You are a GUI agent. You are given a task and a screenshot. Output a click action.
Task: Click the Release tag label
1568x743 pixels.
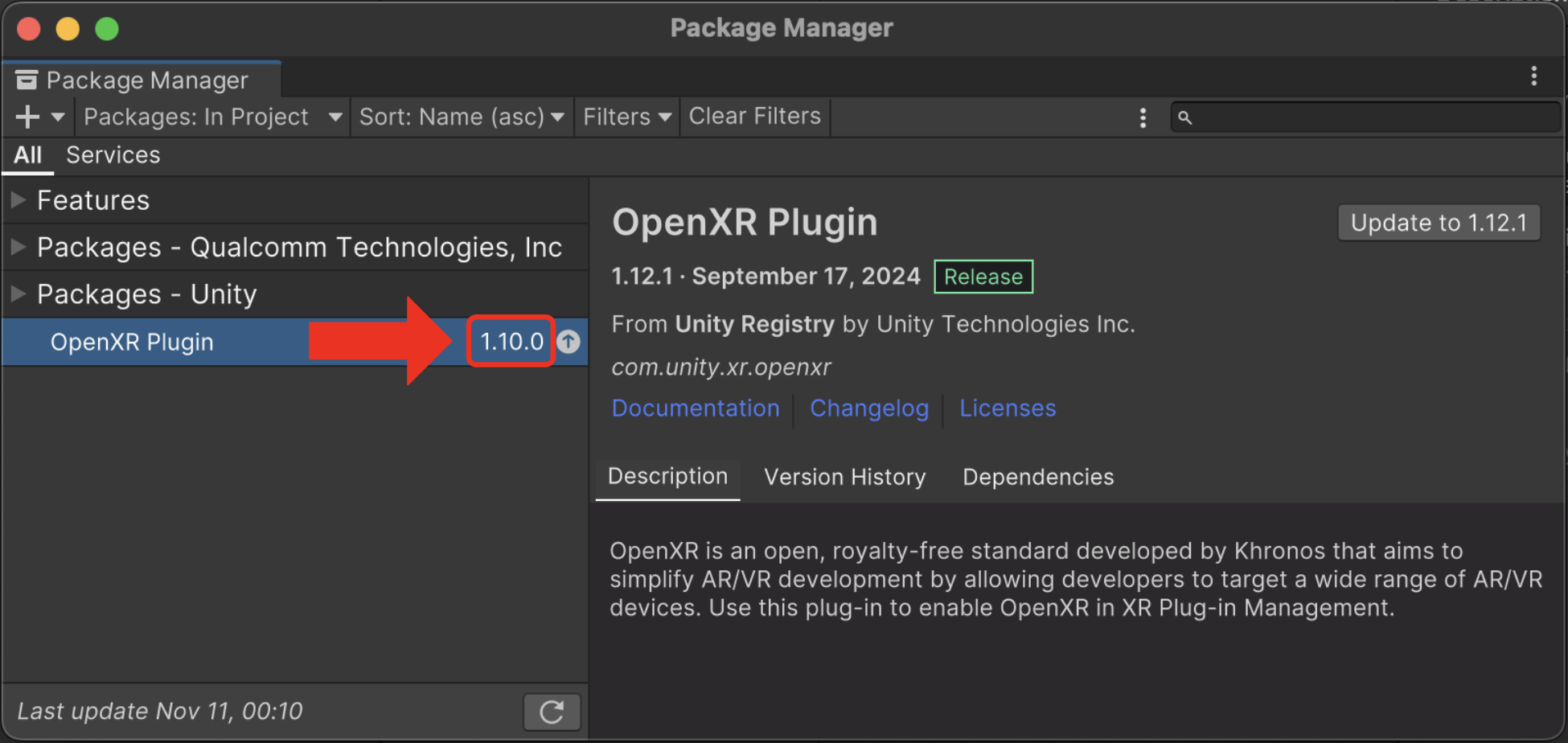(983, 277)
